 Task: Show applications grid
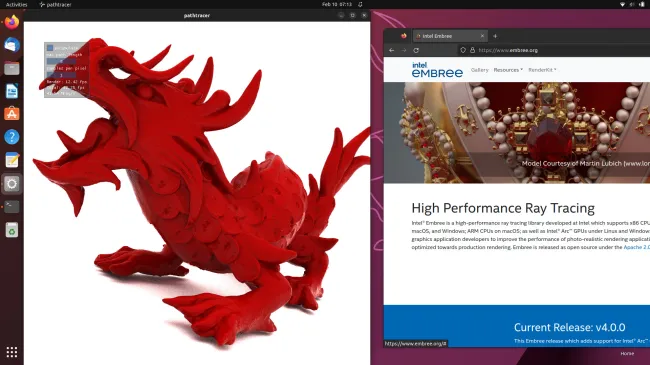12,352
